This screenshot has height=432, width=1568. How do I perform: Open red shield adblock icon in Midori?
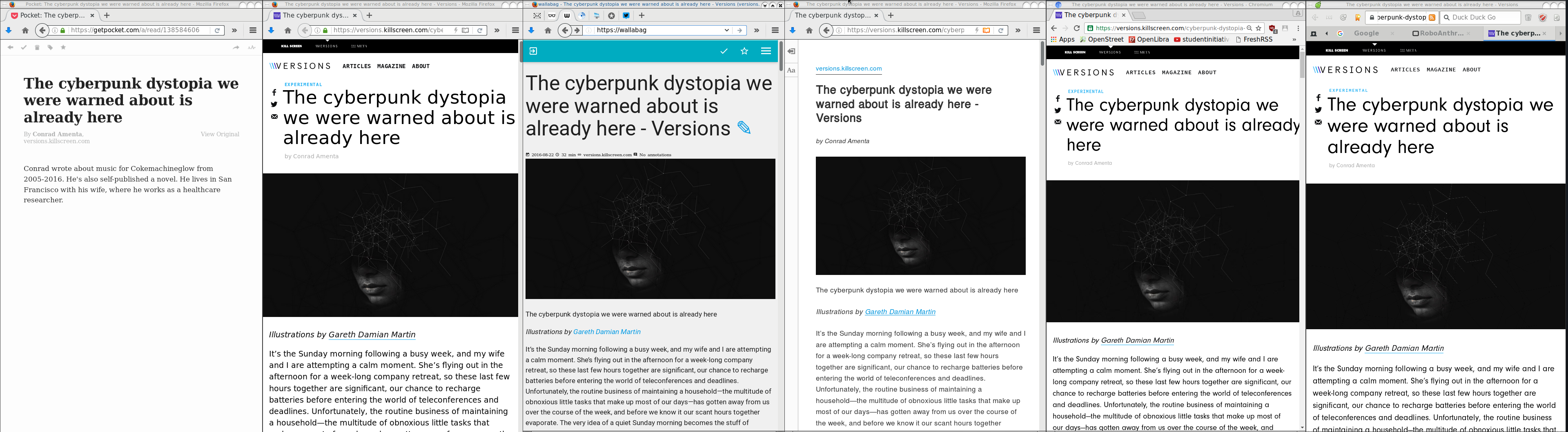tap(1542, 18)
